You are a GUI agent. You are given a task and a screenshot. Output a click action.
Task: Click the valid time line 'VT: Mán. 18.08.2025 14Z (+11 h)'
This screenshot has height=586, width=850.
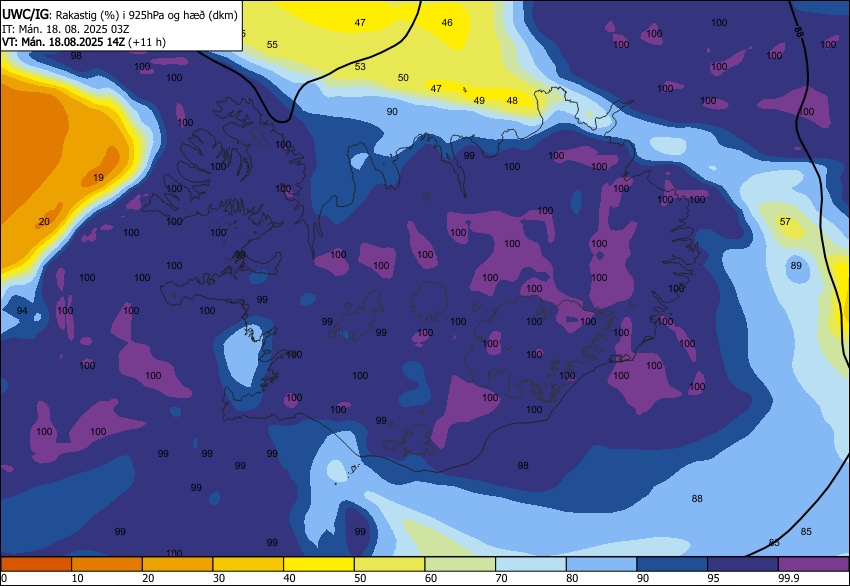[x=84, y=42]
